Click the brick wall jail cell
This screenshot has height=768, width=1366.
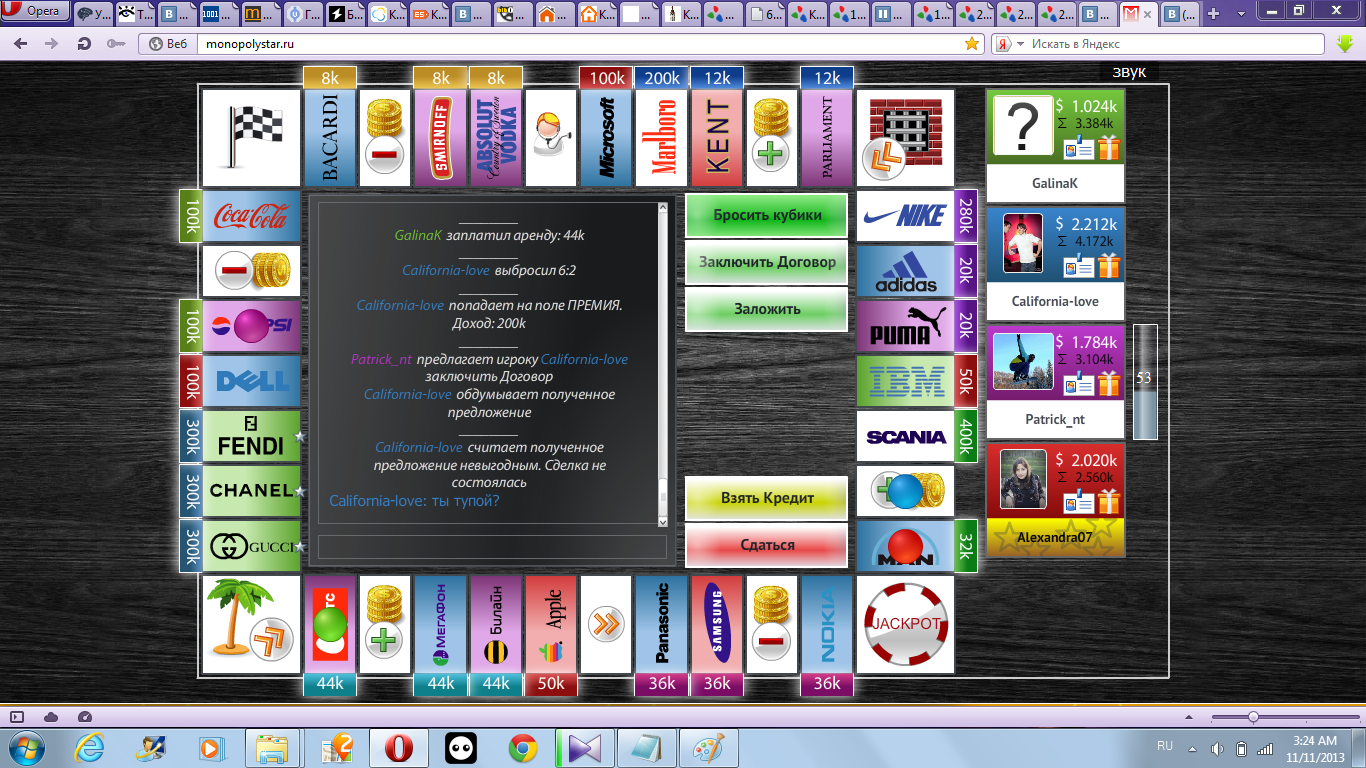[x=905, y=138]
